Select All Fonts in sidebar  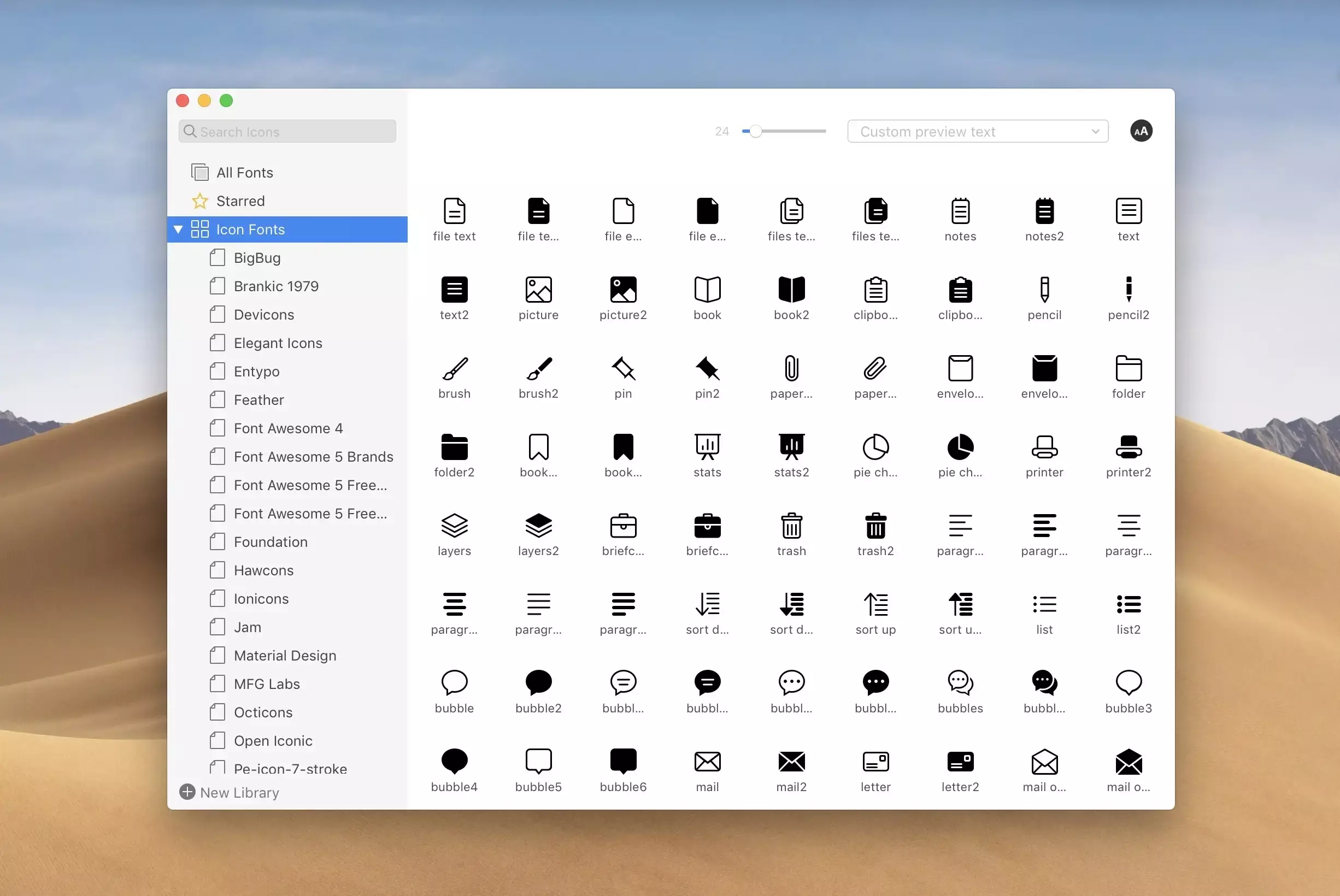pyautogui.click(x=244, y=173)
